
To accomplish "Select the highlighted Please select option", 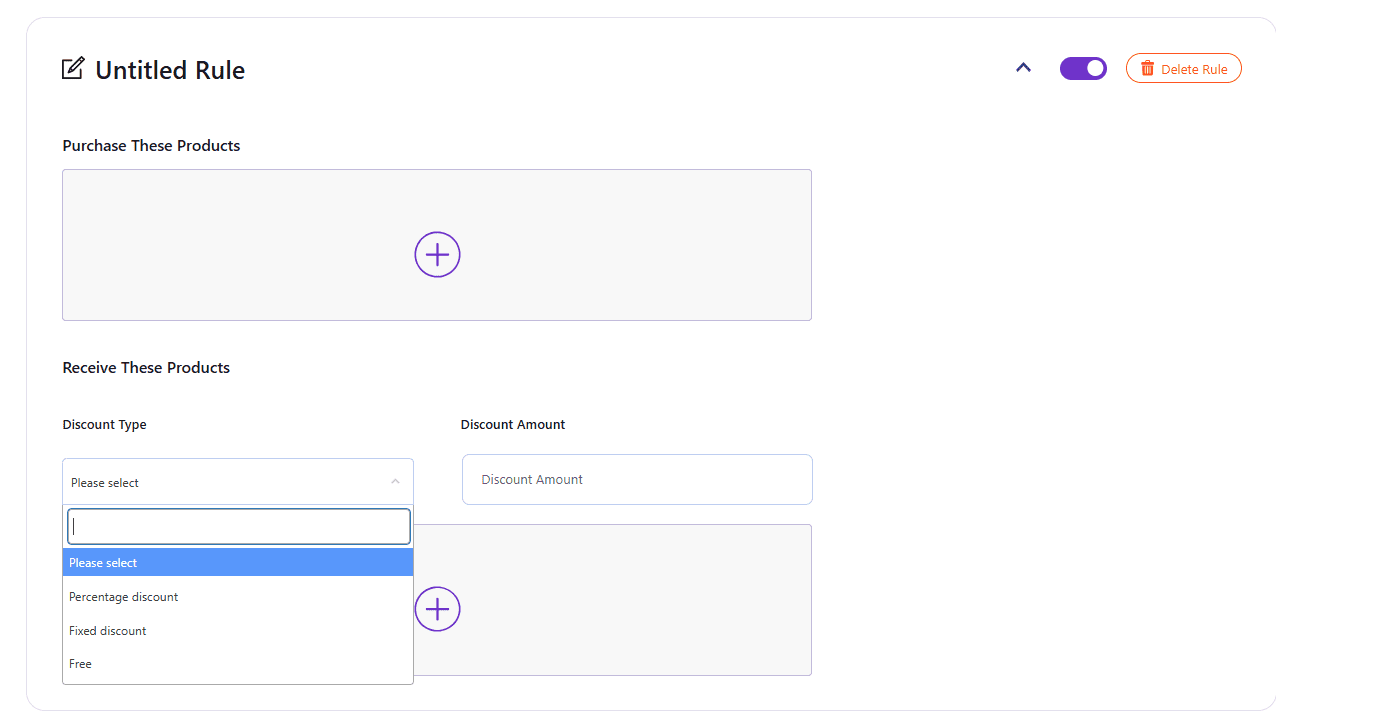I will [x=103, y=562].
